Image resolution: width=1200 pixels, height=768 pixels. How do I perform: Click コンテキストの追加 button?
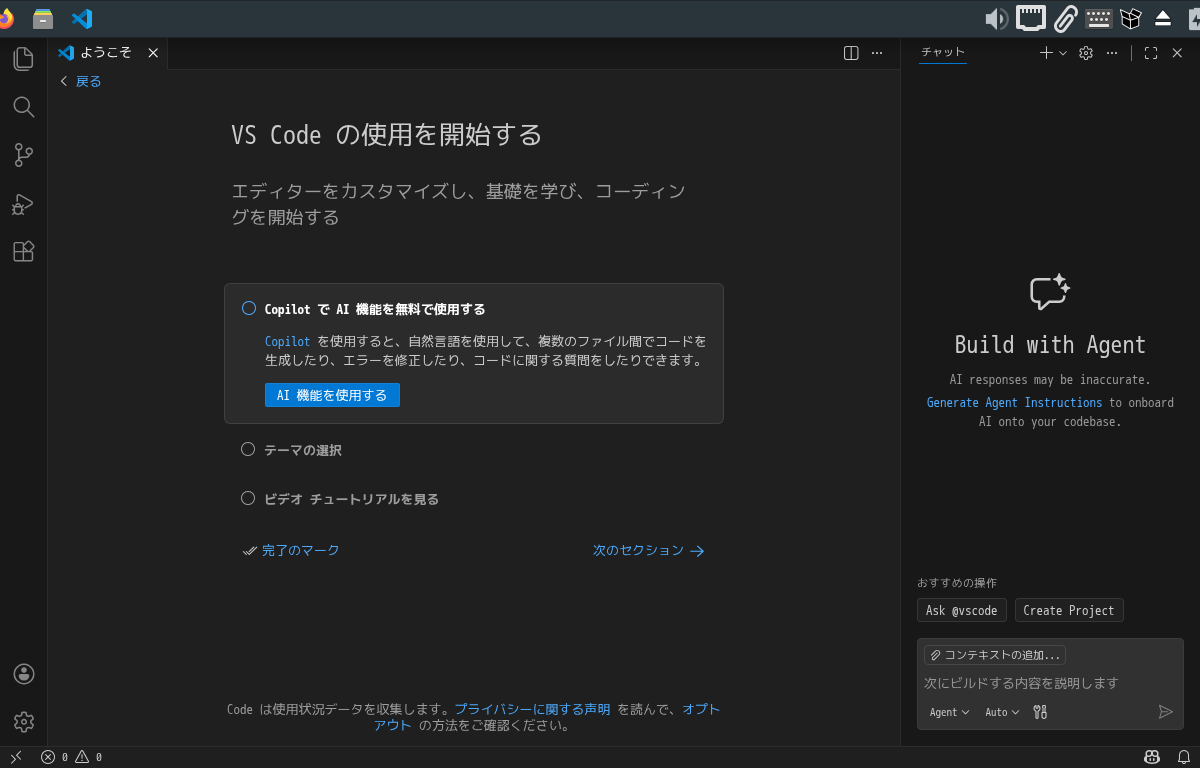pyautogui.click(x=995, y=655)
